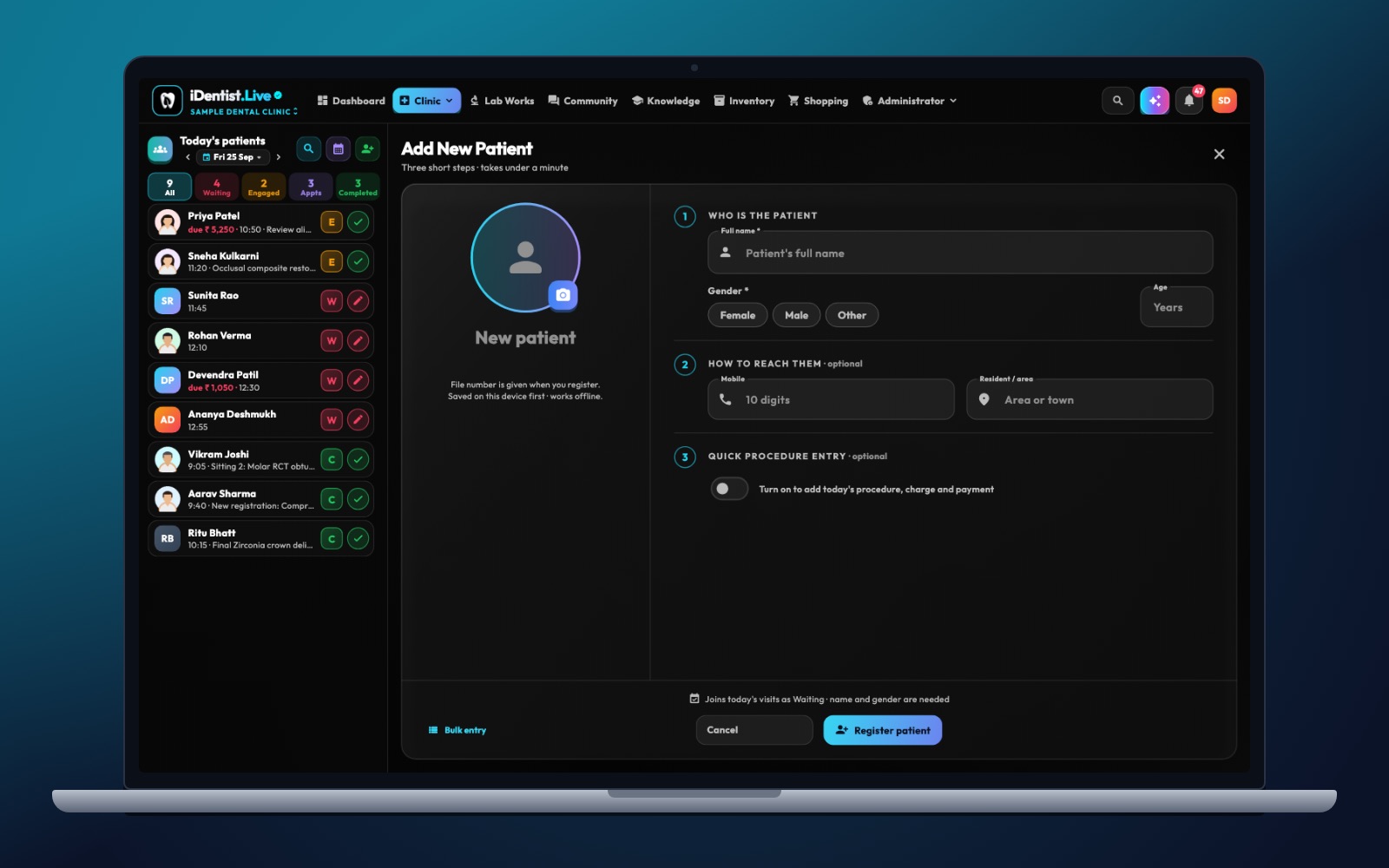Click the Register patient button

883,730
